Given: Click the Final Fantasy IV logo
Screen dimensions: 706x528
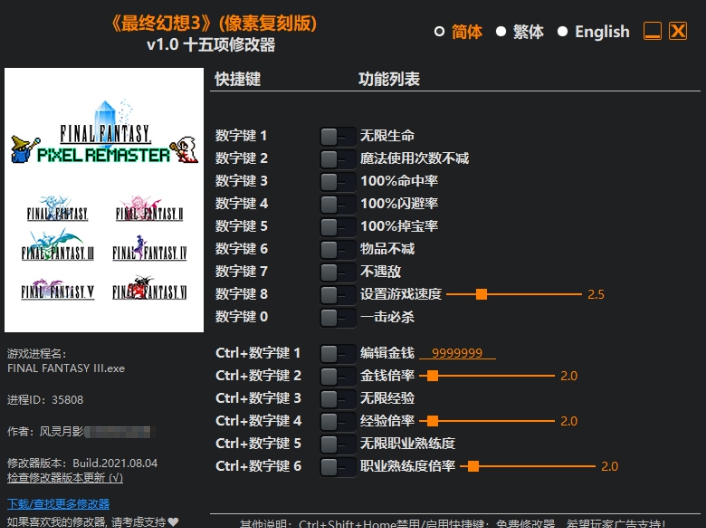Looking at the screenshot, I should tap(149, 248).
